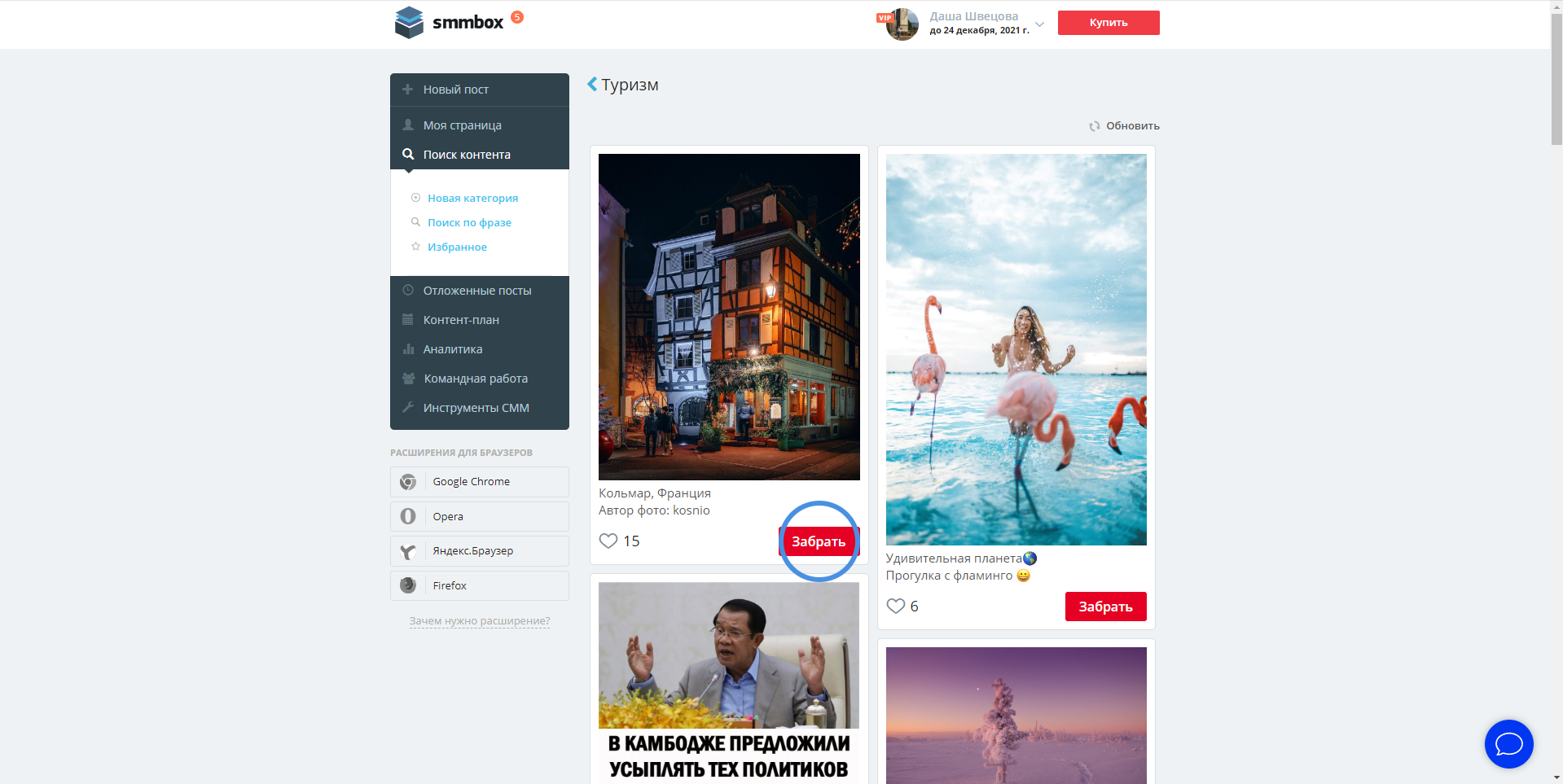Viewport: 1563px width, 784px height.
Task: Open Командная работа section
Action: pos(480,379)
